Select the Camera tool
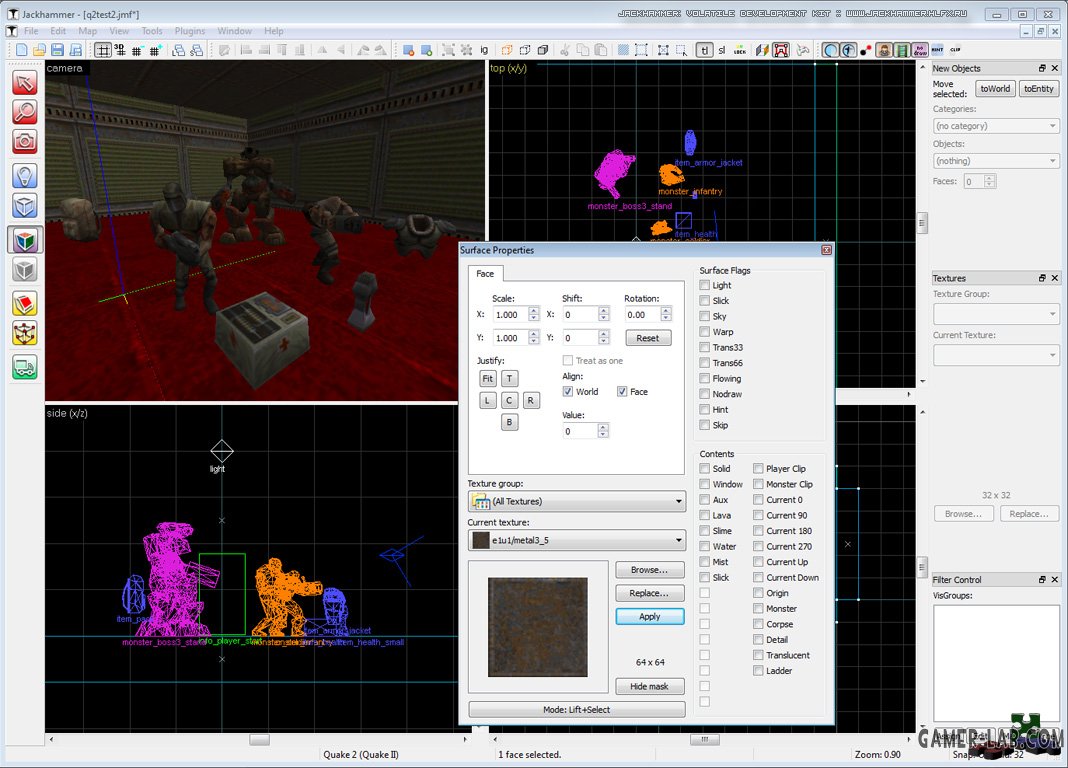The height and width of the screenshot is (768, 1068). [25, 142]
